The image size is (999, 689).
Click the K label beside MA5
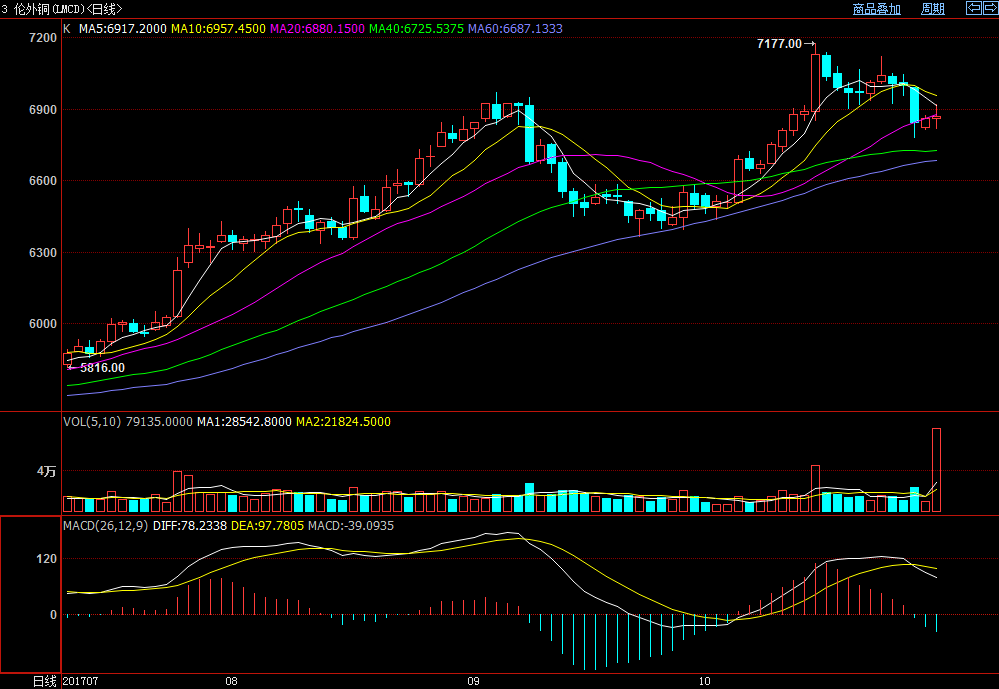coord(67,29)
